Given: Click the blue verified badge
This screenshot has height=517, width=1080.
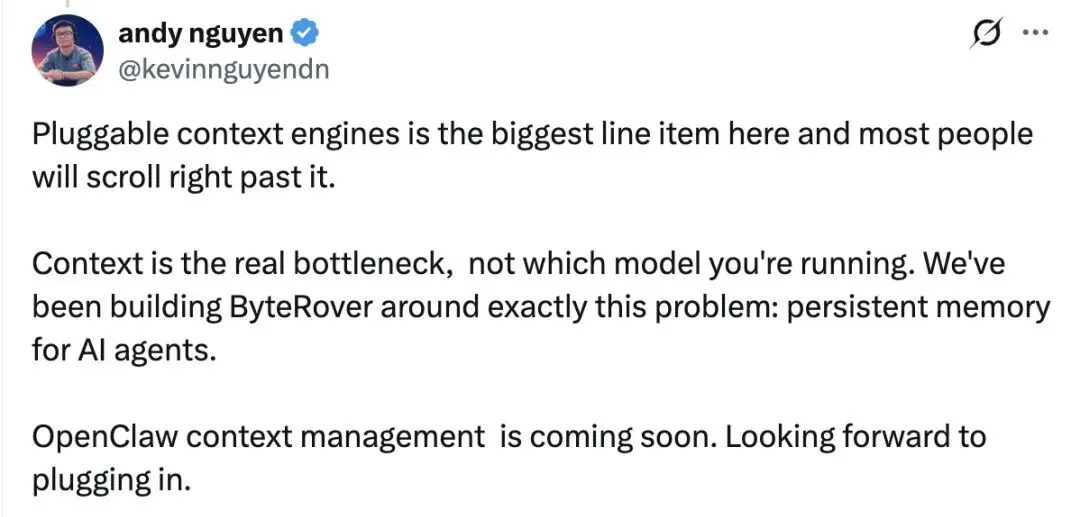Looking at the screenshot, I should [x=304, y=32].
